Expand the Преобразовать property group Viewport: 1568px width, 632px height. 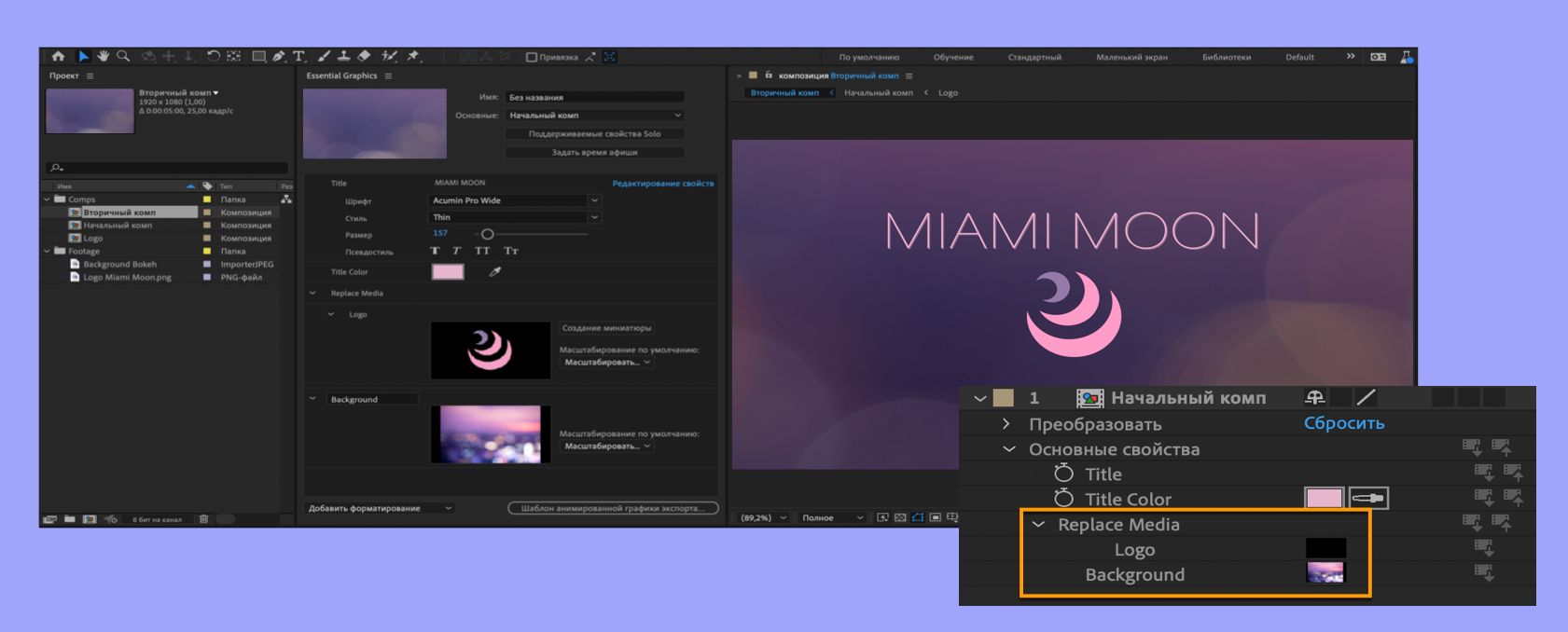pyautogui.click(x=1006, y=424)
